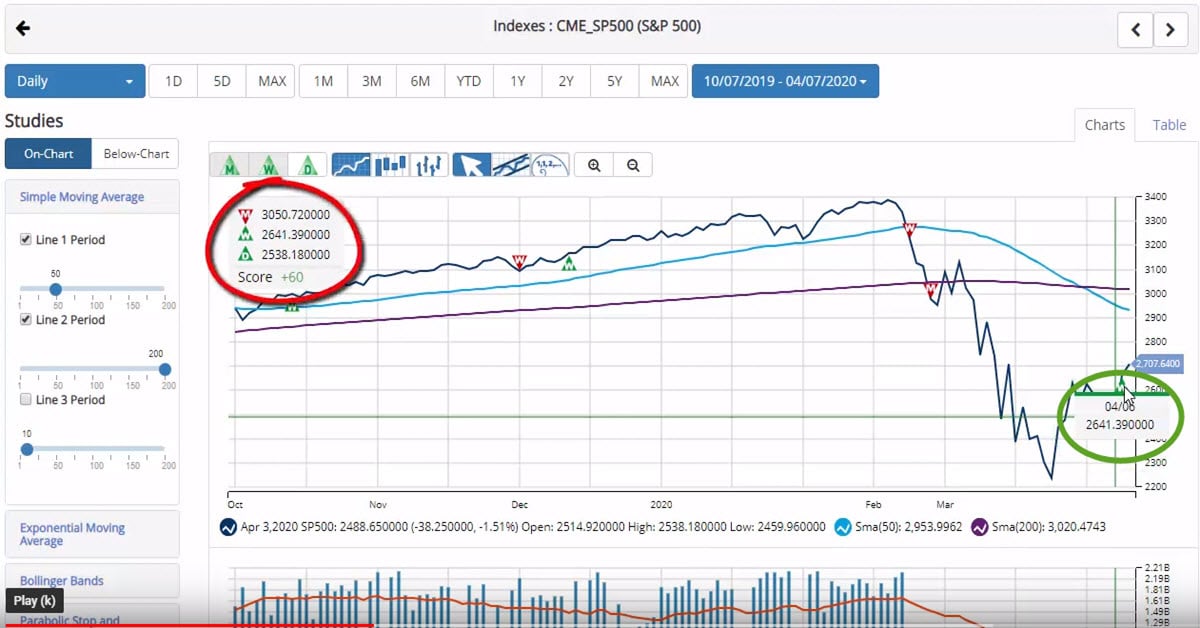Viewport: 1200px width, 628px height.
Task: Click the YTD range button
Action: click(x=468, y=80)
